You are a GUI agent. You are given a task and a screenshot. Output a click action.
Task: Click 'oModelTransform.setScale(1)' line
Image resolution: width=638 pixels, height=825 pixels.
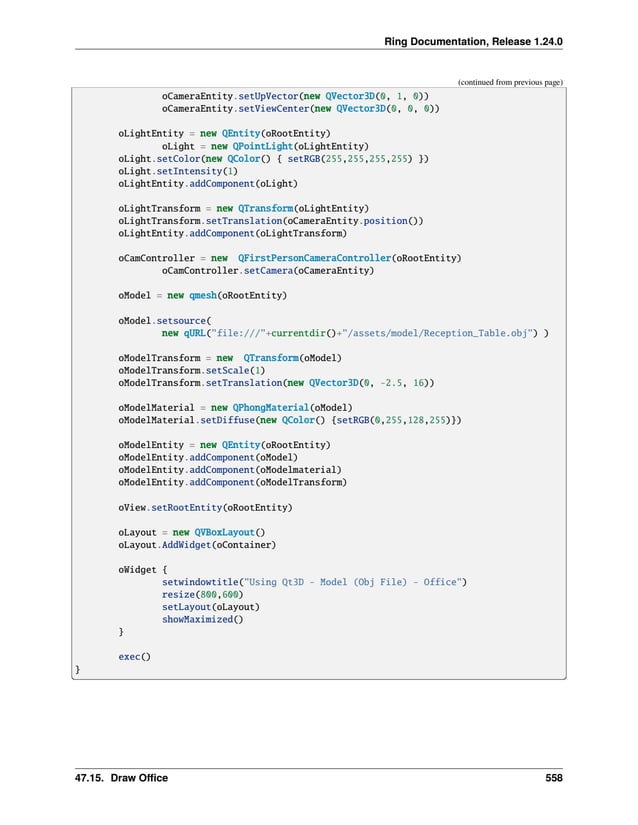tap(191, 370)
